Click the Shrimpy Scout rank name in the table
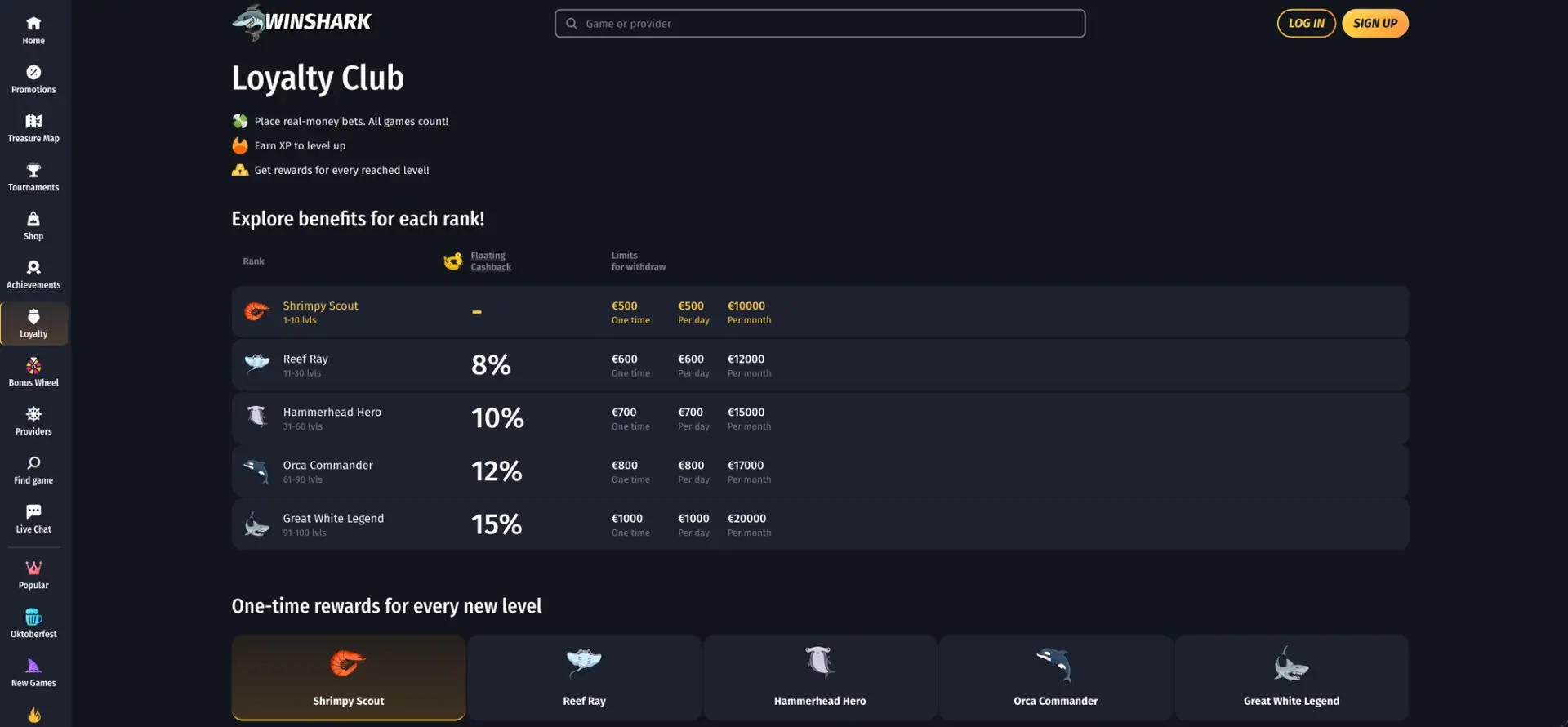 click(x=320, y=306)
